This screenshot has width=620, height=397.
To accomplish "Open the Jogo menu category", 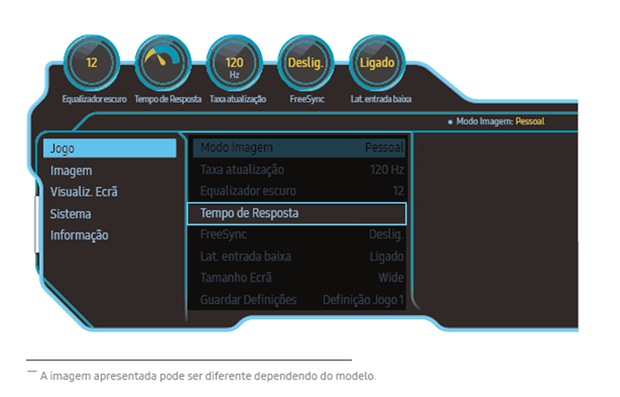I will [x=110, y=148].
